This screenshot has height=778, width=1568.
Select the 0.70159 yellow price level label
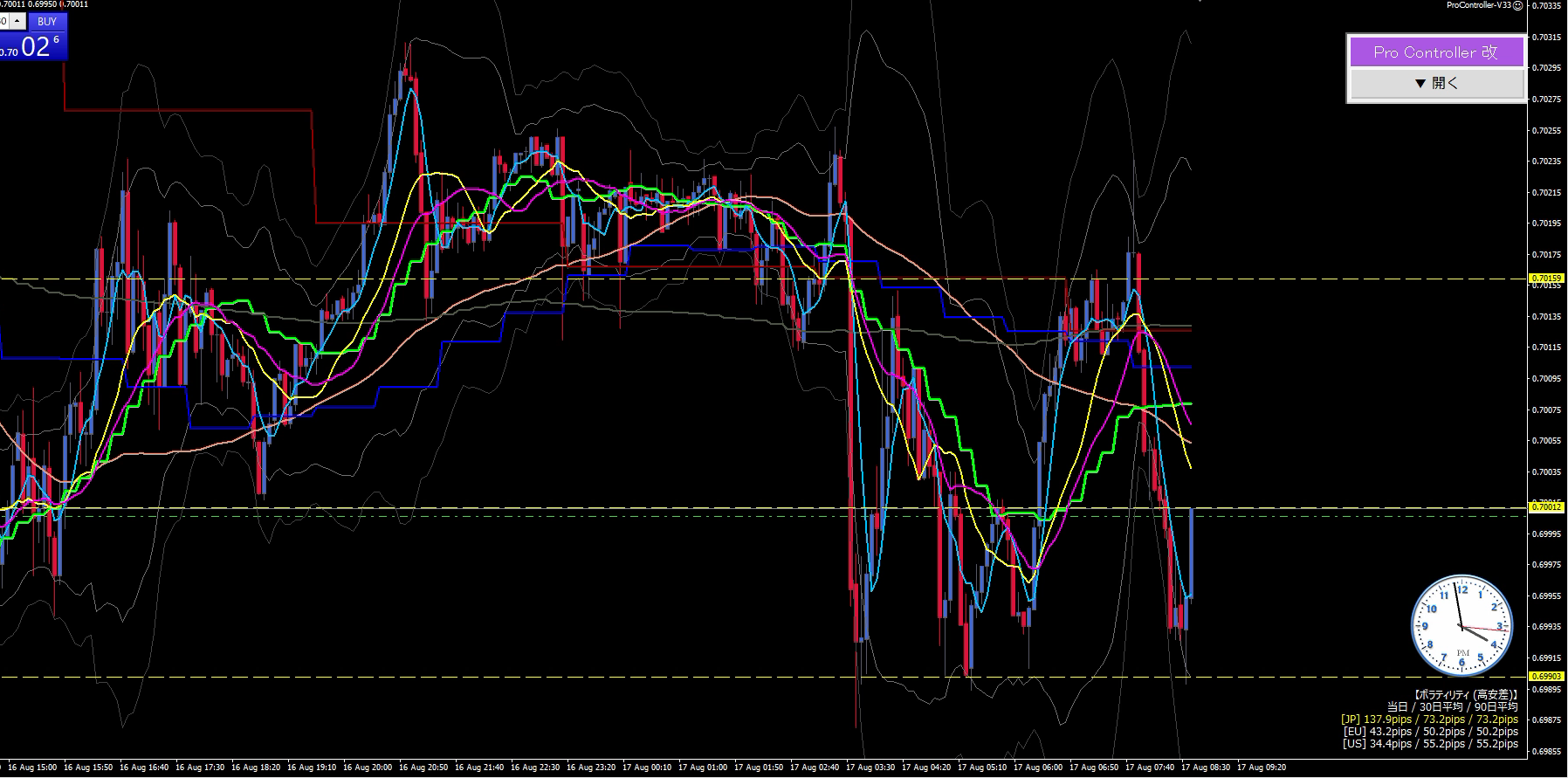(1546, 279)
